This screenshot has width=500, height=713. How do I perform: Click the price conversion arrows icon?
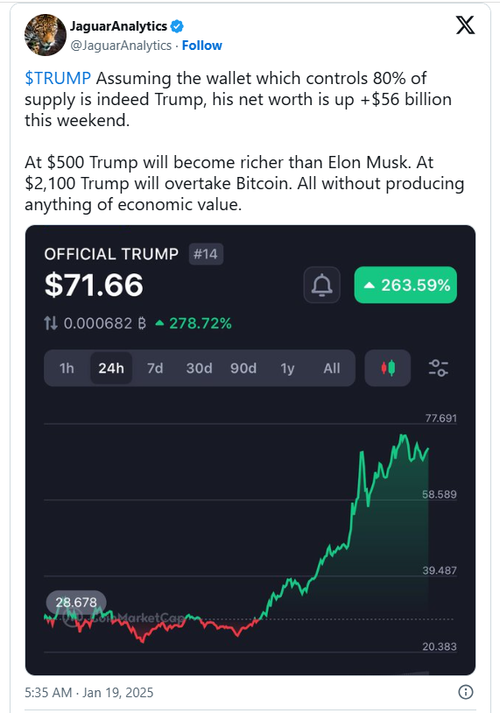pos(50,323)
